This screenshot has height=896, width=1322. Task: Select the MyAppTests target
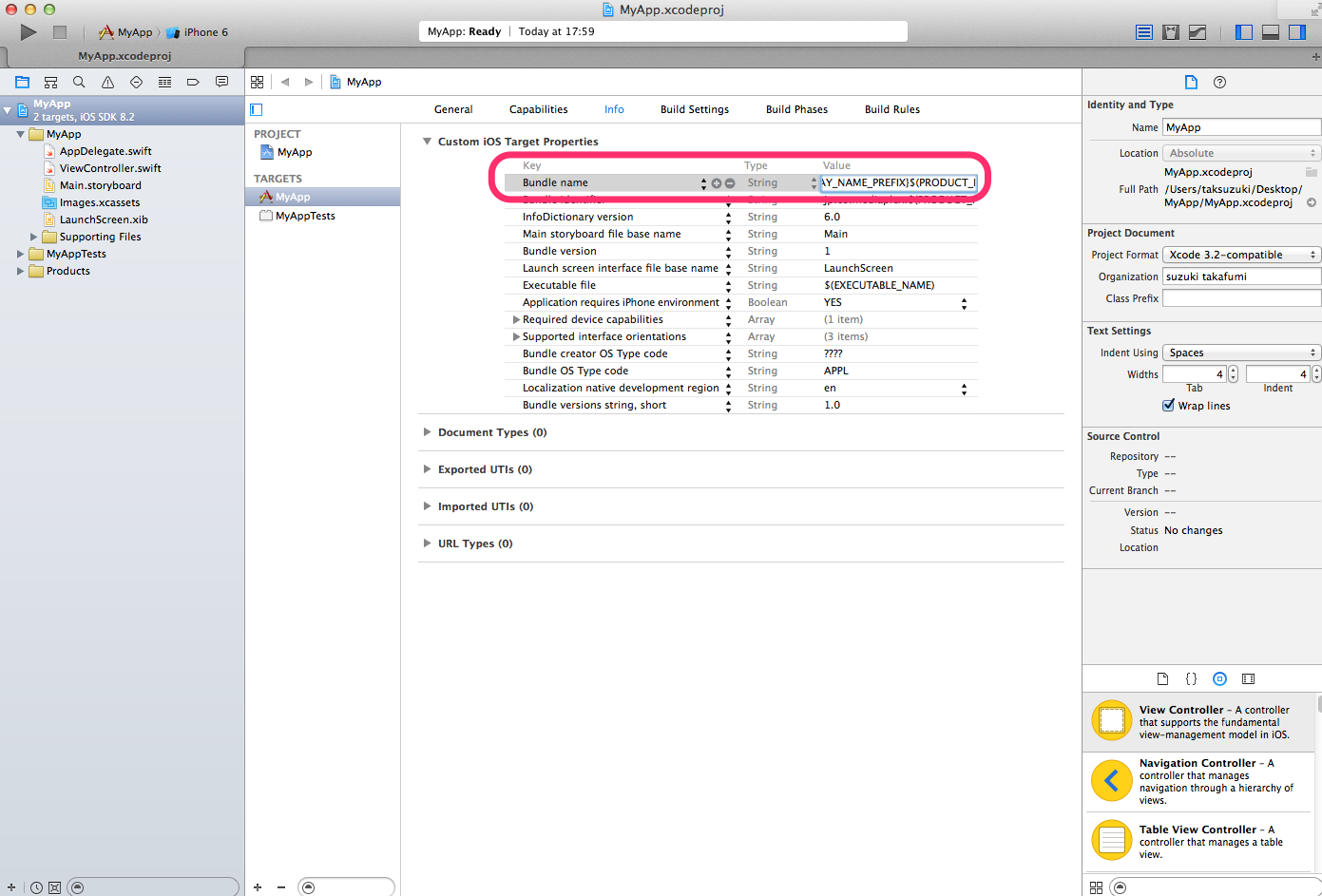pyautogui.click(x=304, y=216)
